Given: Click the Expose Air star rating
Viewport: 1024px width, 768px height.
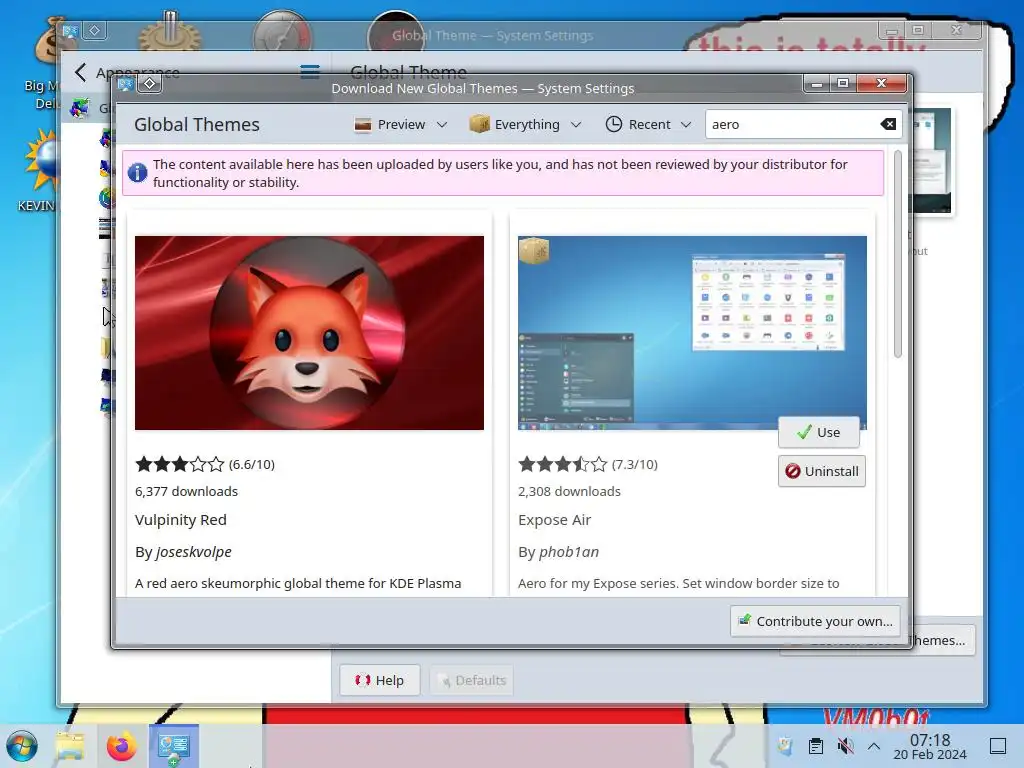Looking at the screenshot, I should (x=562, y=464).
